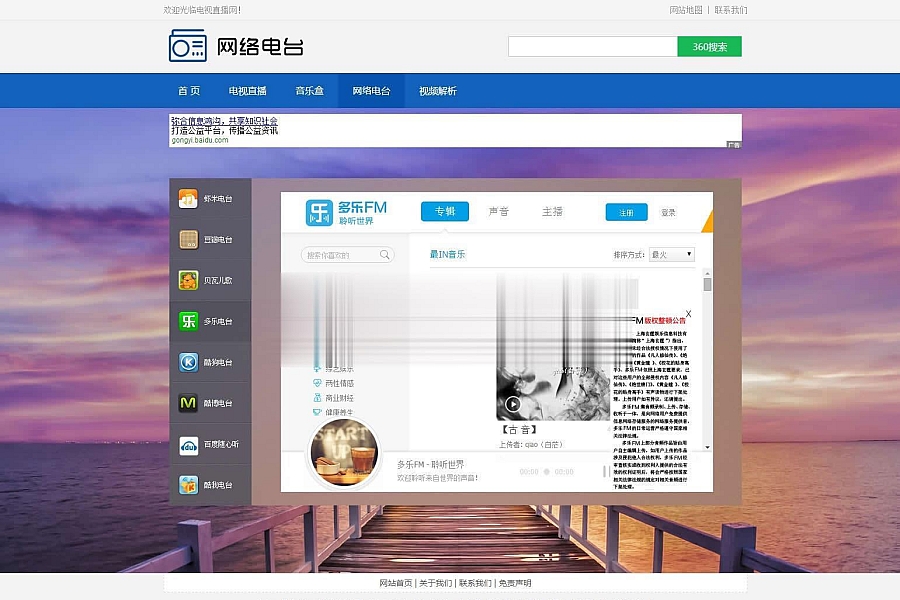This screenshot has height=600, width=900.
Task: Click the icon beside 健康养生
Action: click(317, 412)
